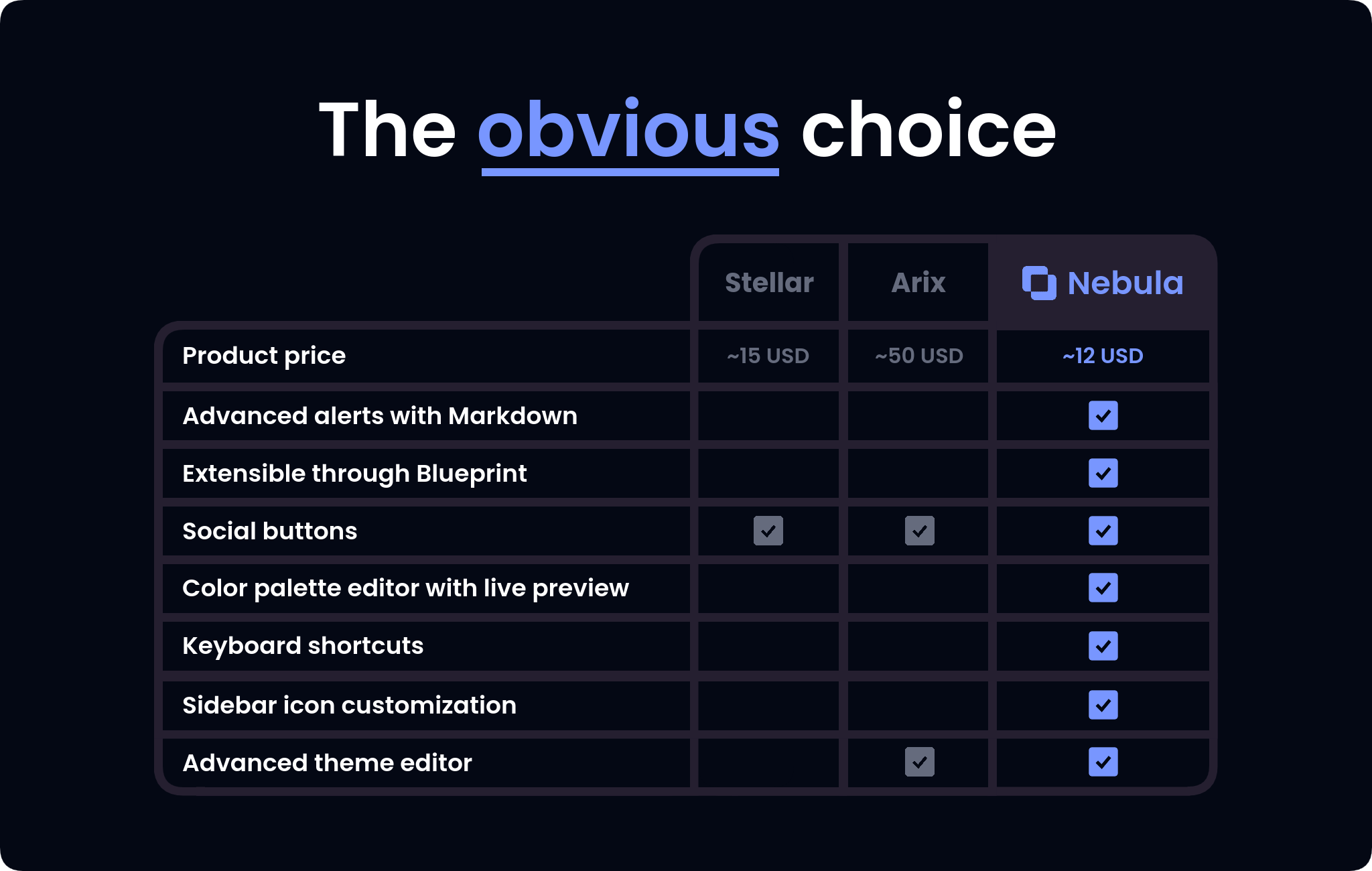Click the ~50 USD Arix price
The image size is (1372, 871).
click(x=918, y=356)
